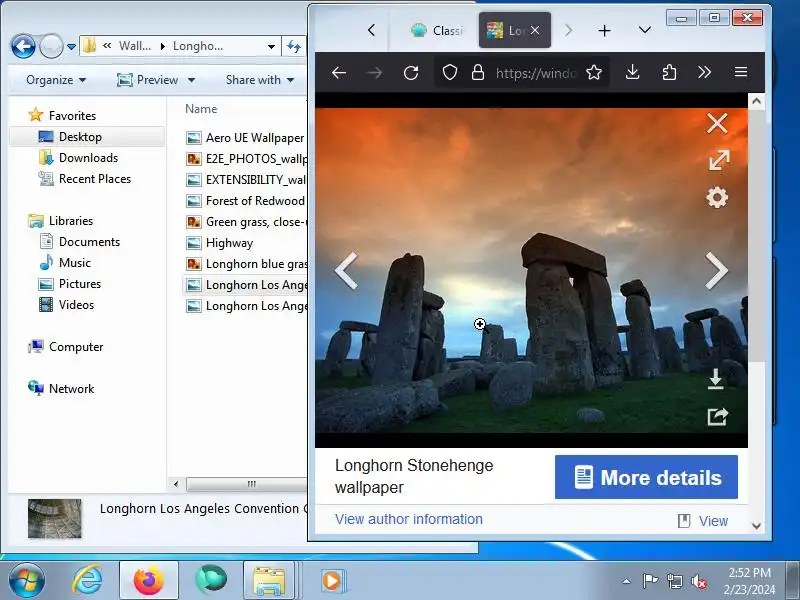This screenshot has width=800, height=600.
Task: Select the Aero UE Wallpaper file
Action: click(245, 138)
